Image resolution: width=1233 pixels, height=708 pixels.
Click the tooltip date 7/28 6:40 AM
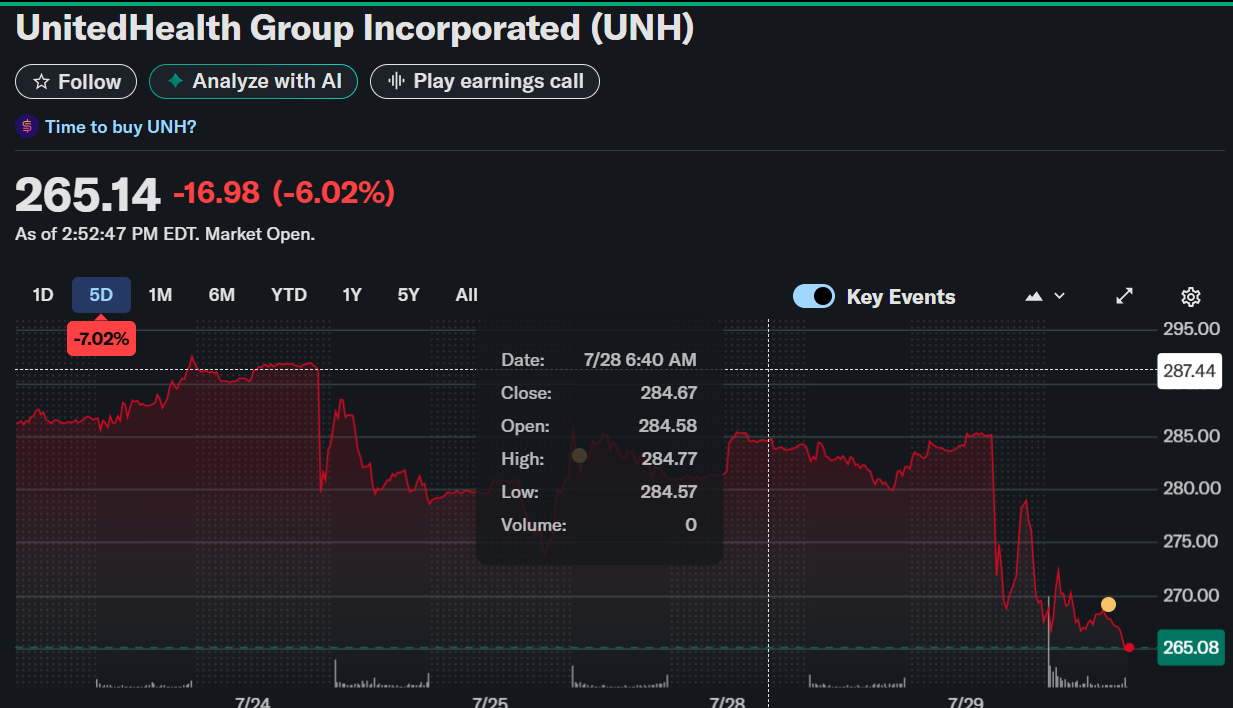coord(640,360)
